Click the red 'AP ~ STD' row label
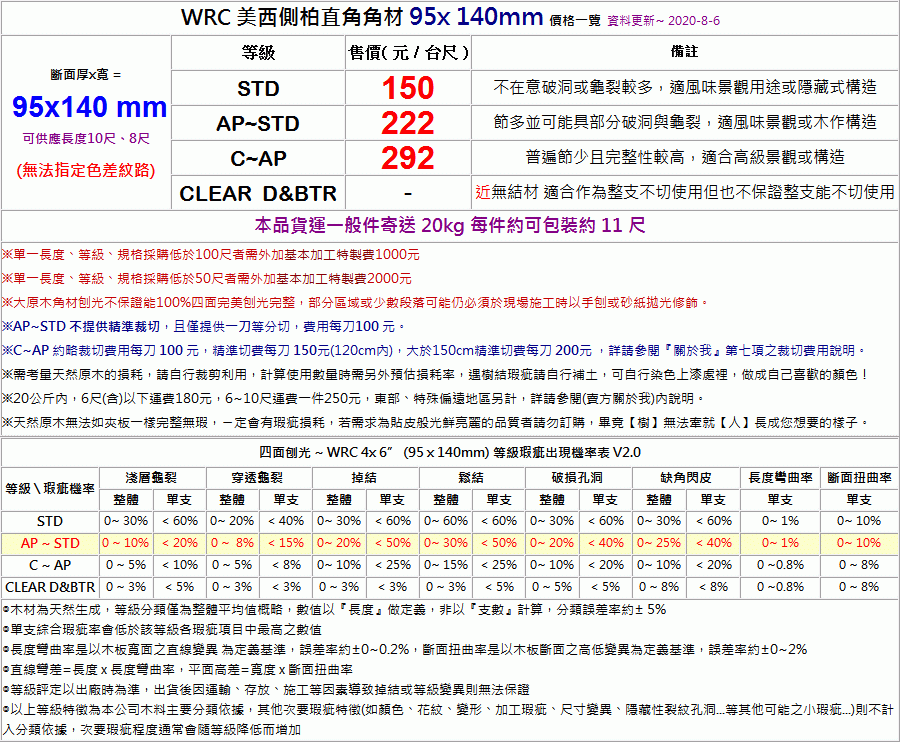Screen dimensions: 900x742 (x=50, y=543)
